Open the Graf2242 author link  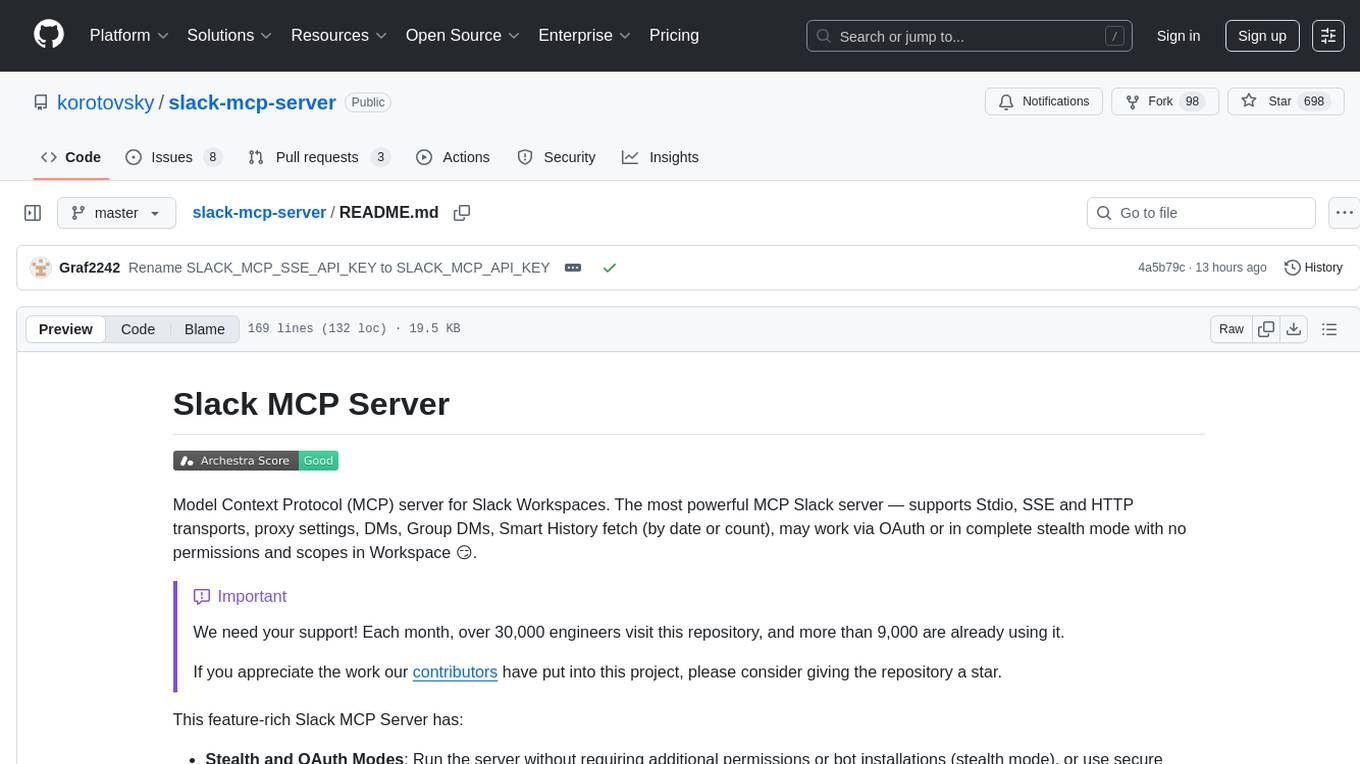tap(90, 267)
